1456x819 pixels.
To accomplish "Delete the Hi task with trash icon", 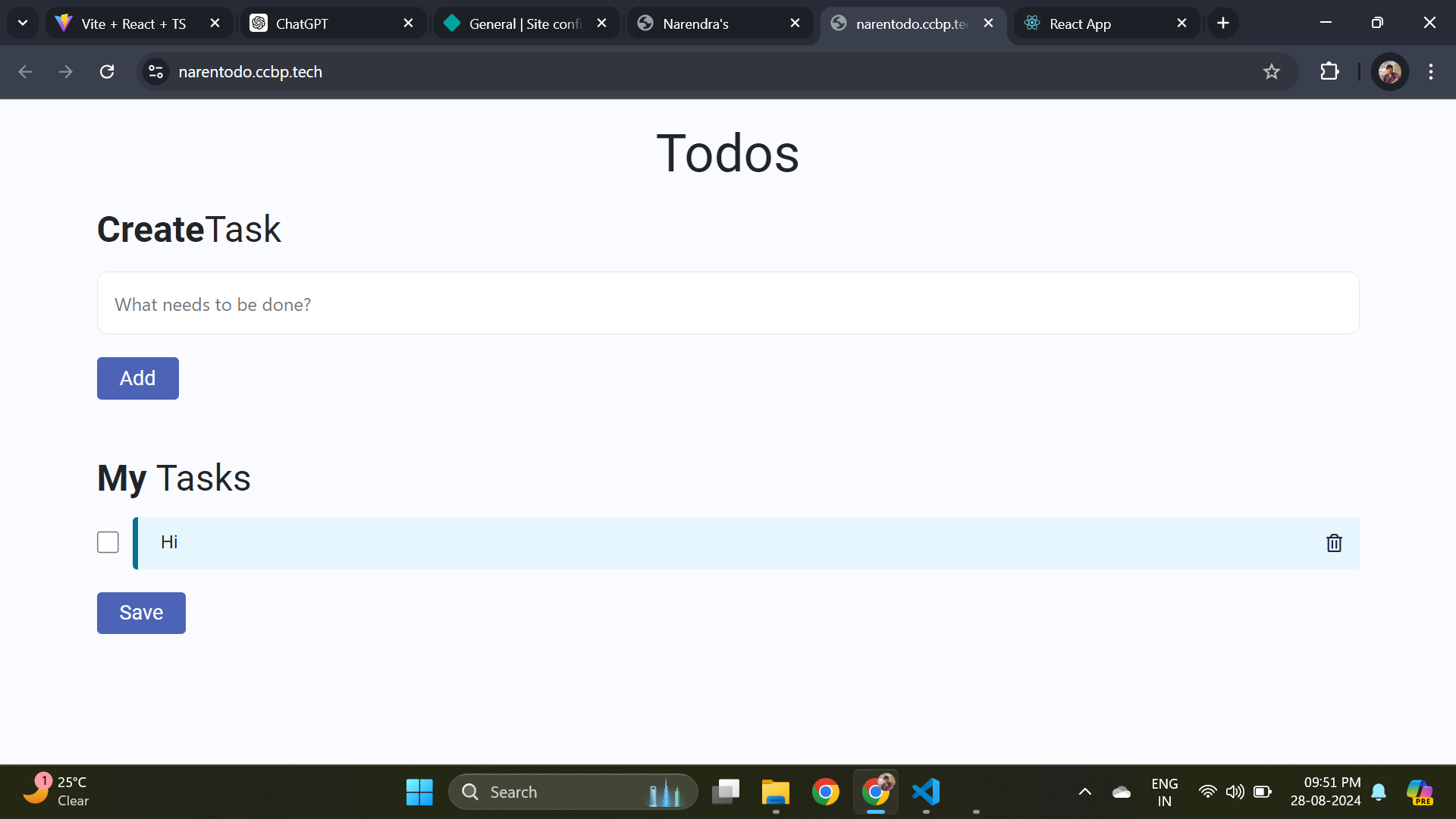I will pyautogui.click(x=1334, y=543).
